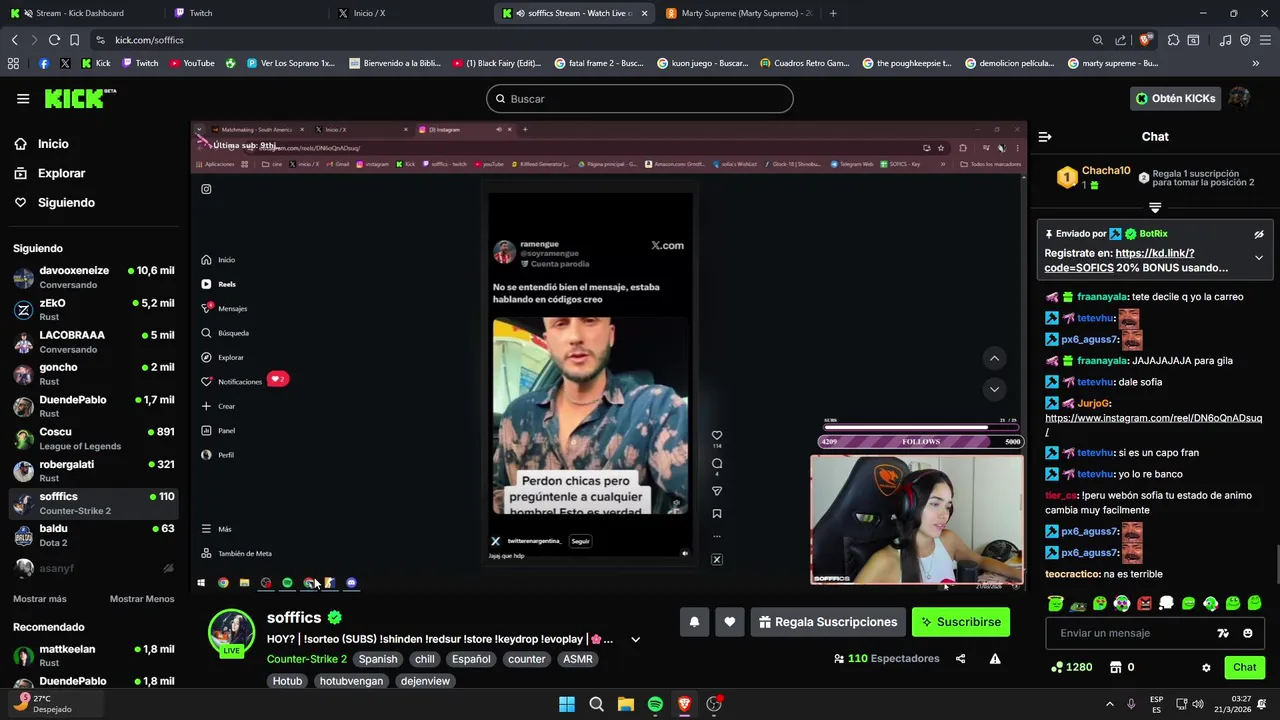Screen dimensions: 1280x720
Task: Show hidden system tray icons
Action: (1109, 704)
